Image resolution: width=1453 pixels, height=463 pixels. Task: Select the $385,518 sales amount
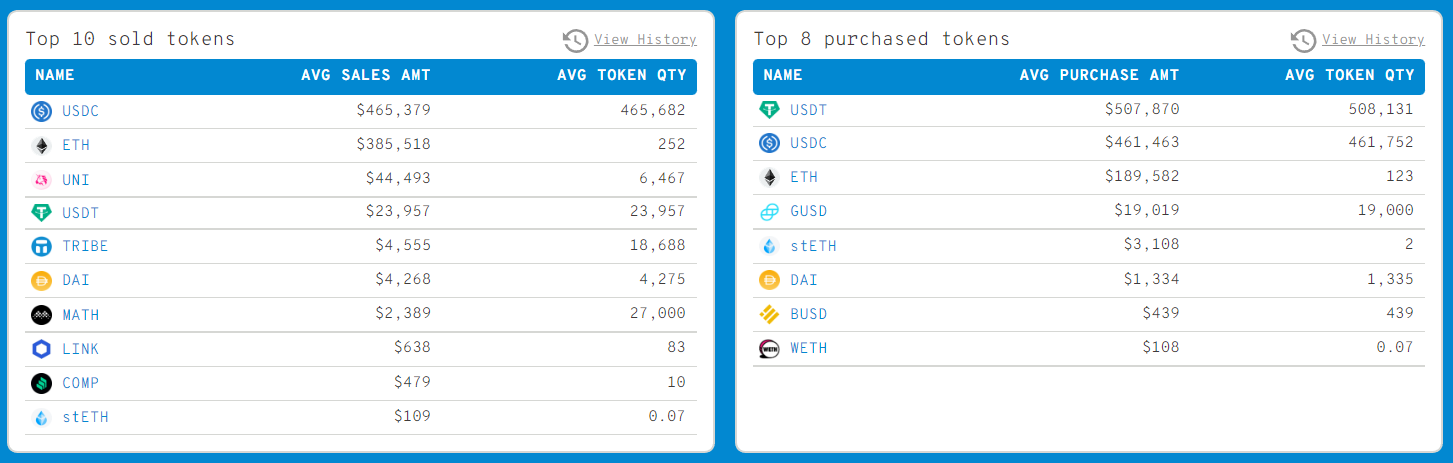pos(393,144)
